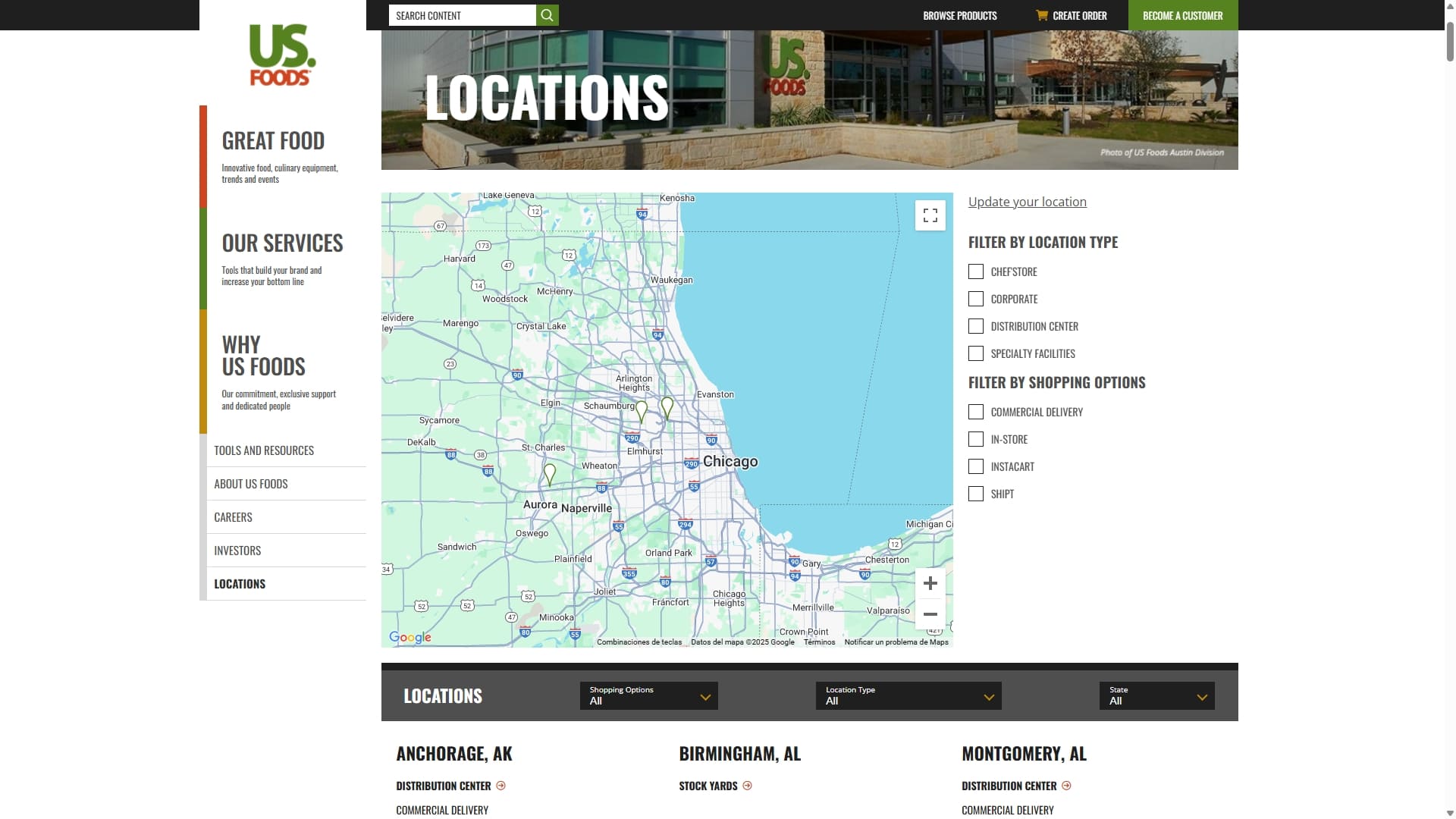Image resolution: width=1456 pixels, height=819 pixels.
Task: Open the Shopping Options dropdown
Action: coord(648,695)
